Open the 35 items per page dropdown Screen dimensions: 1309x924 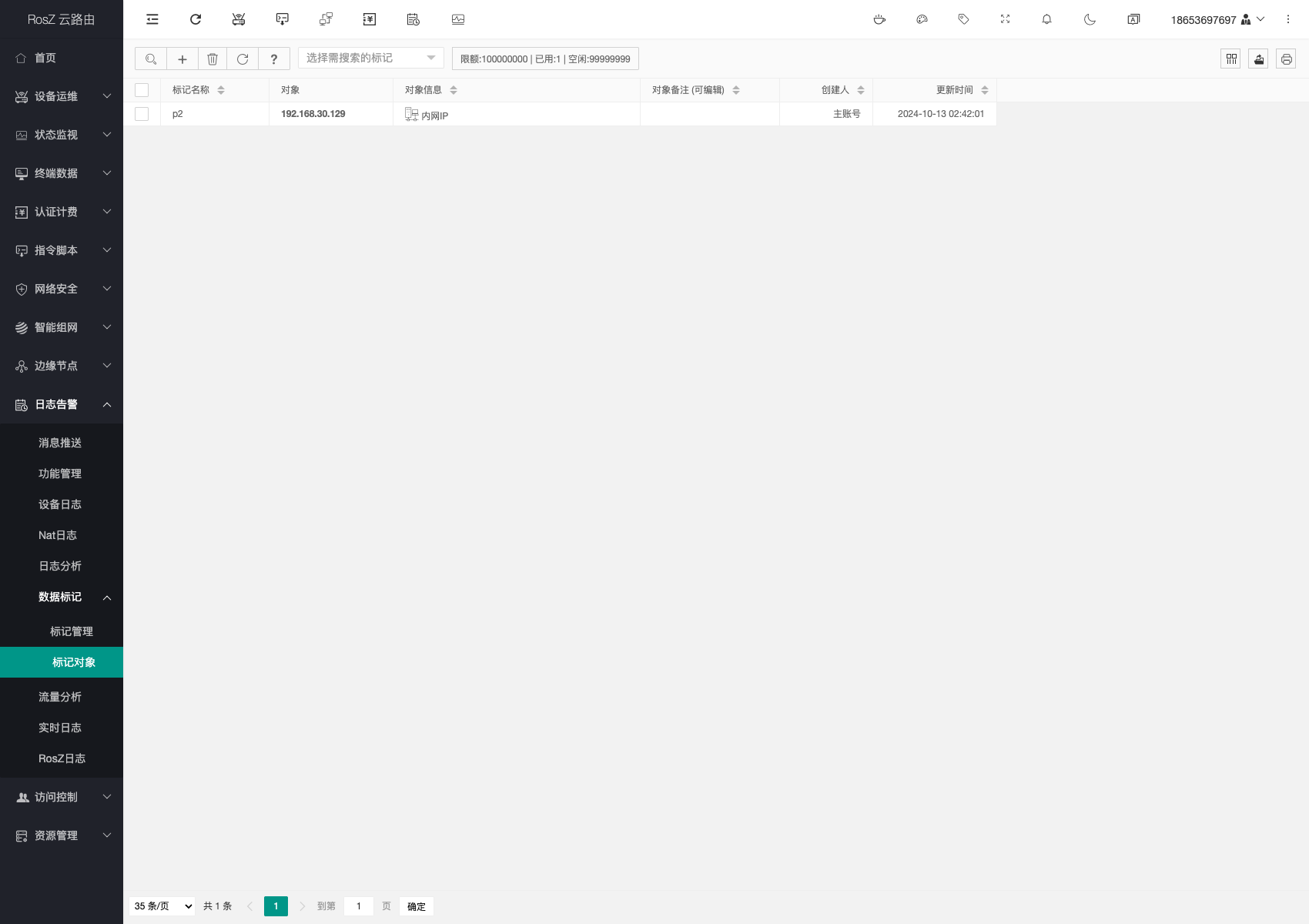point(163,906)
